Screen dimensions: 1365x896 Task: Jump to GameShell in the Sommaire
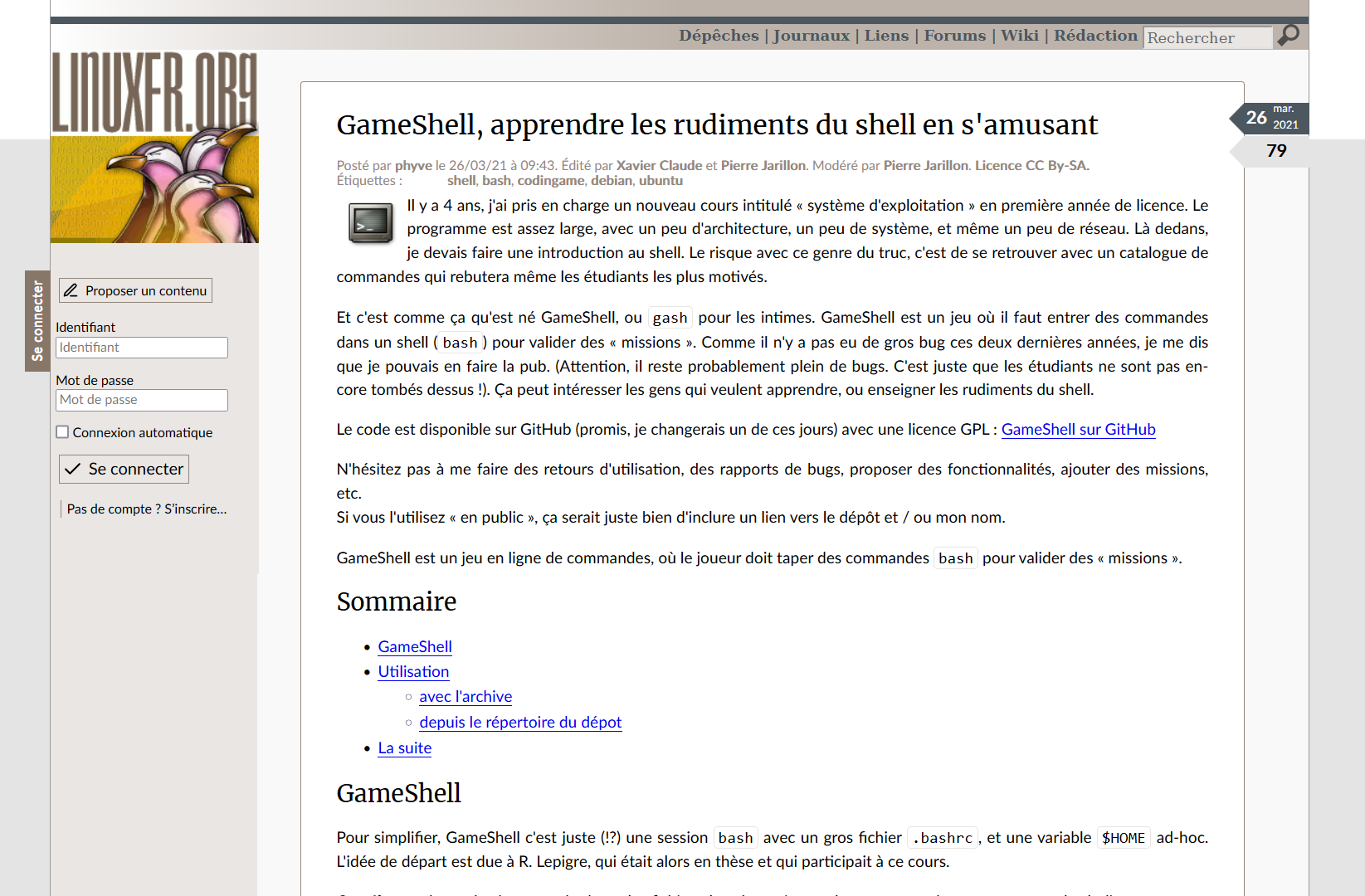415,646
